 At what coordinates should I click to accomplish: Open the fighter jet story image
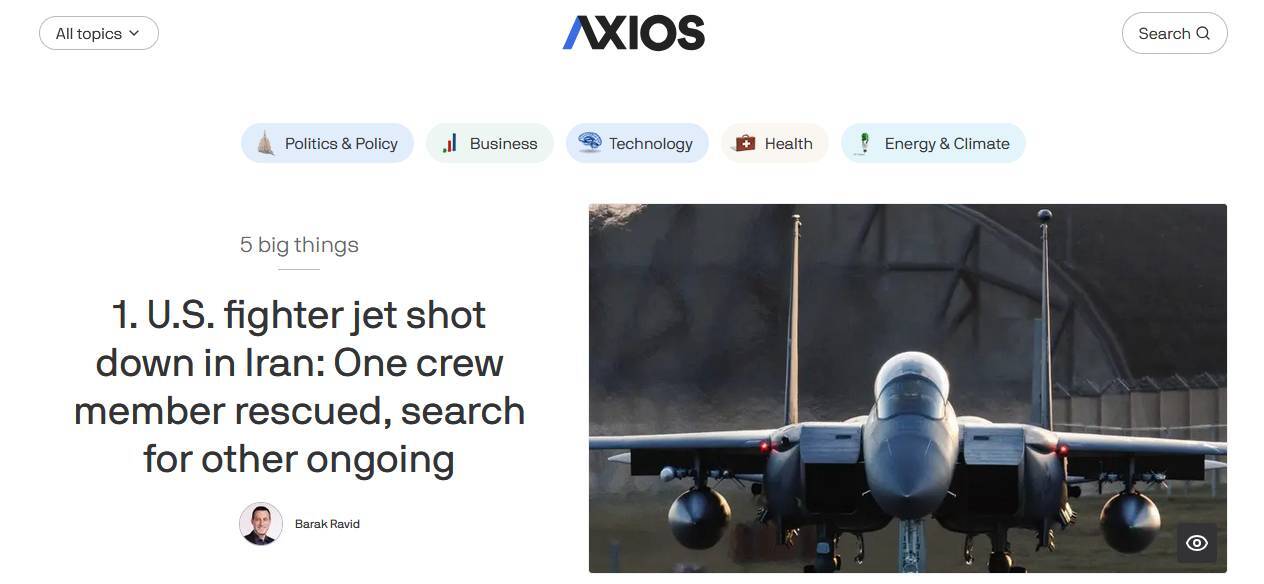click(x=908, y=388)
